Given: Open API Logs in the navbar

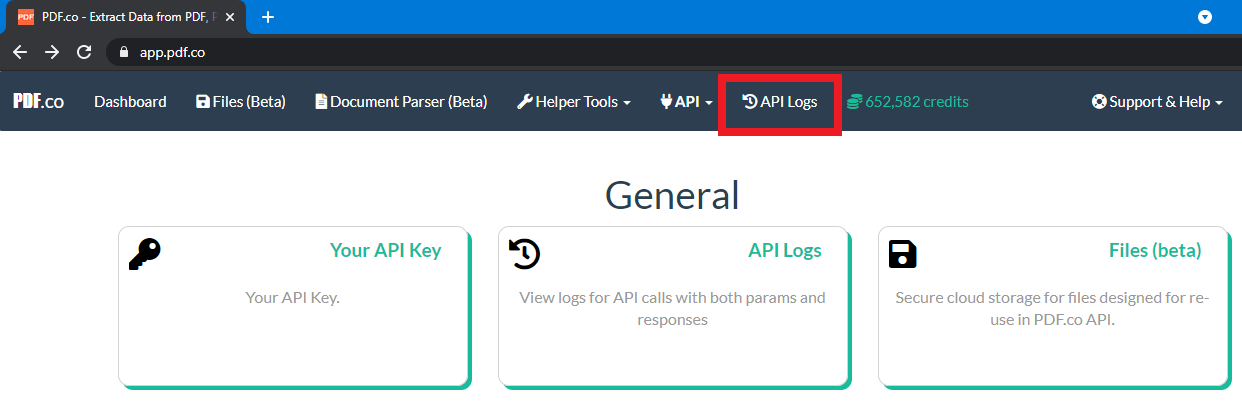Looking at the screenshot, I should pos(779,102).
